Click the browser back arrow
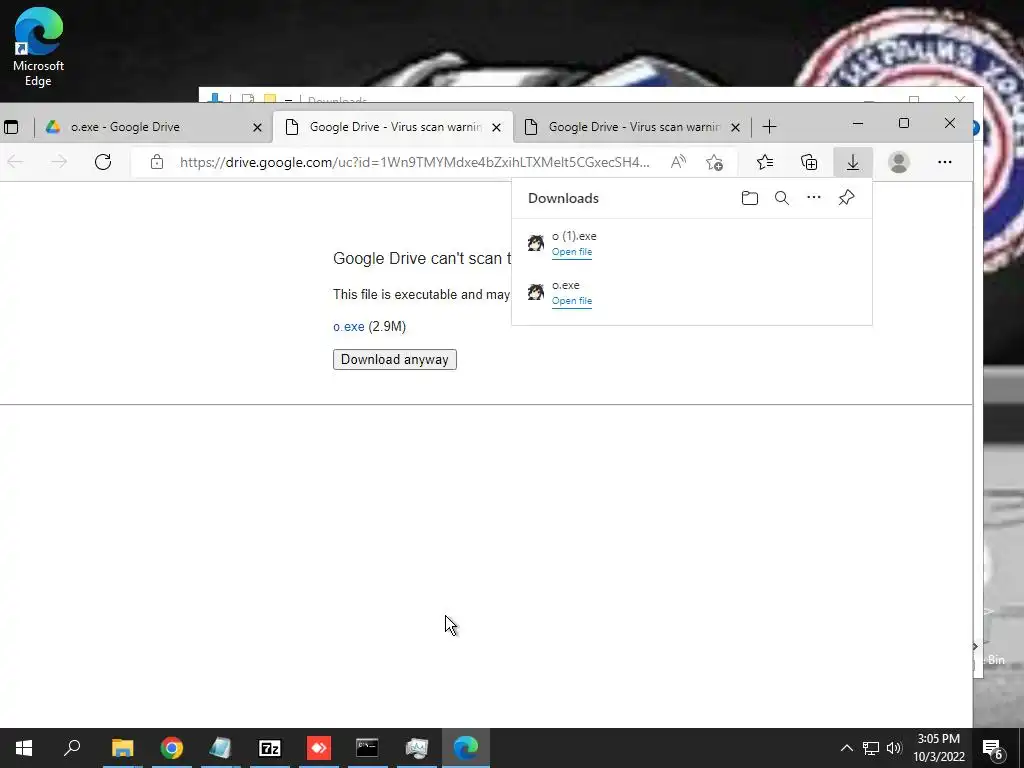This screenshot has width=1024, height=768. point(16,162)
